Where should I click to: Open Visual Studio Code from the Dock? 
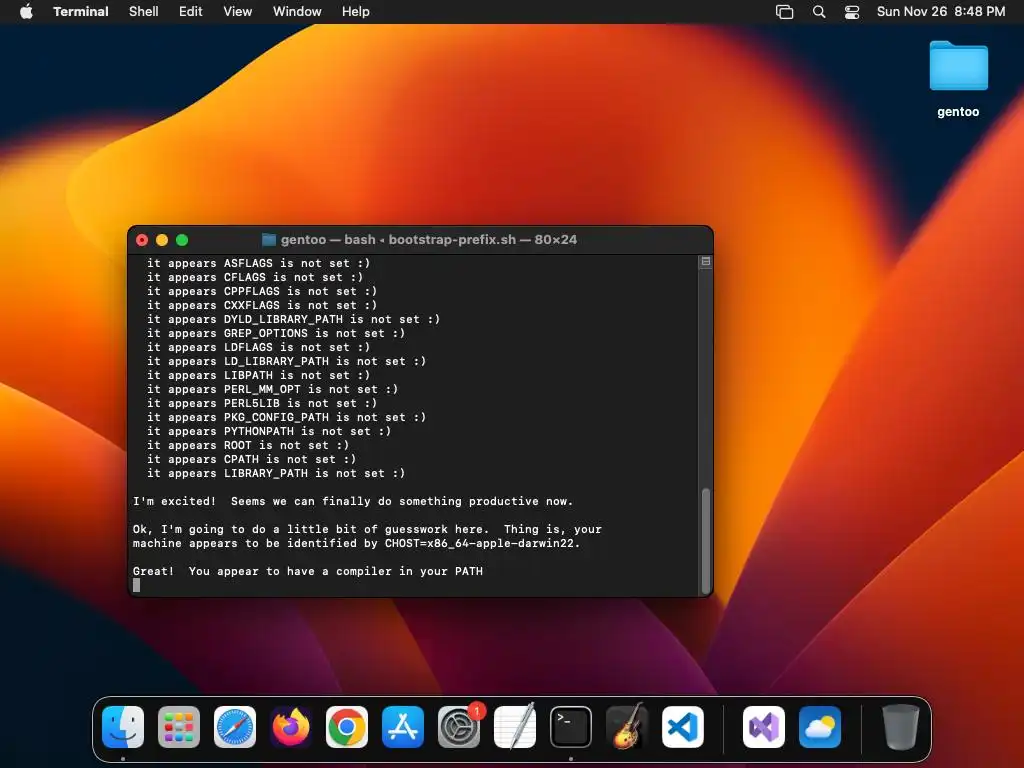[683, 727]
